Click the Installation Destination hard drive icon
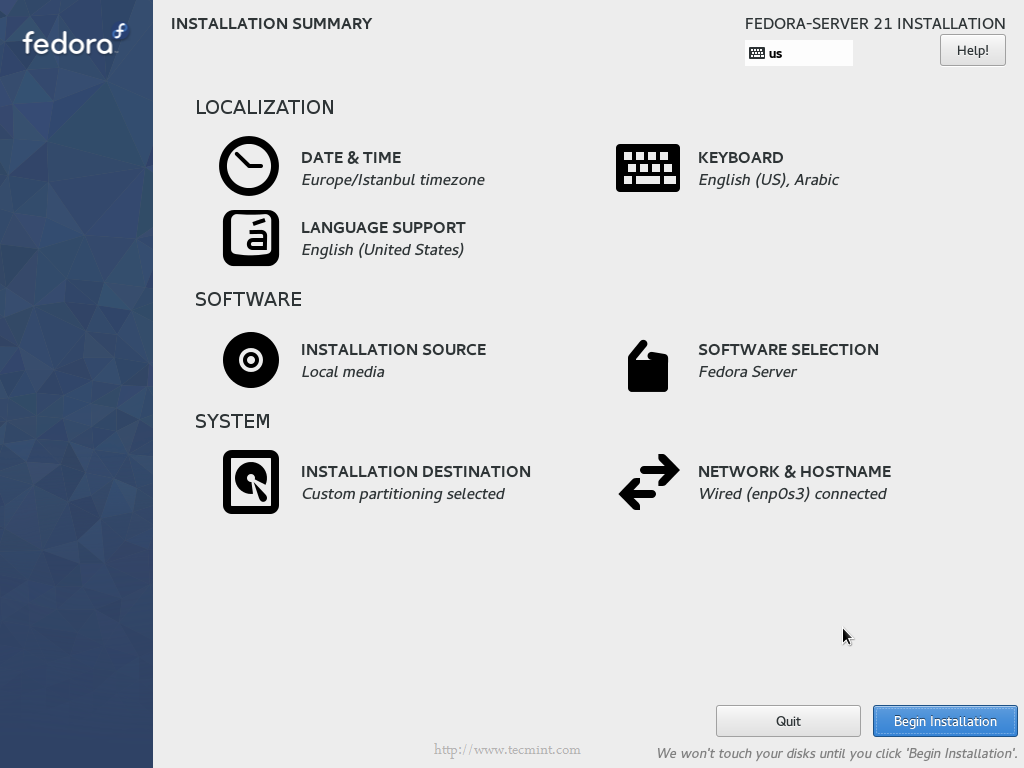The width and height of the screenshot is (1024, 768). click(x=251, y=482)
